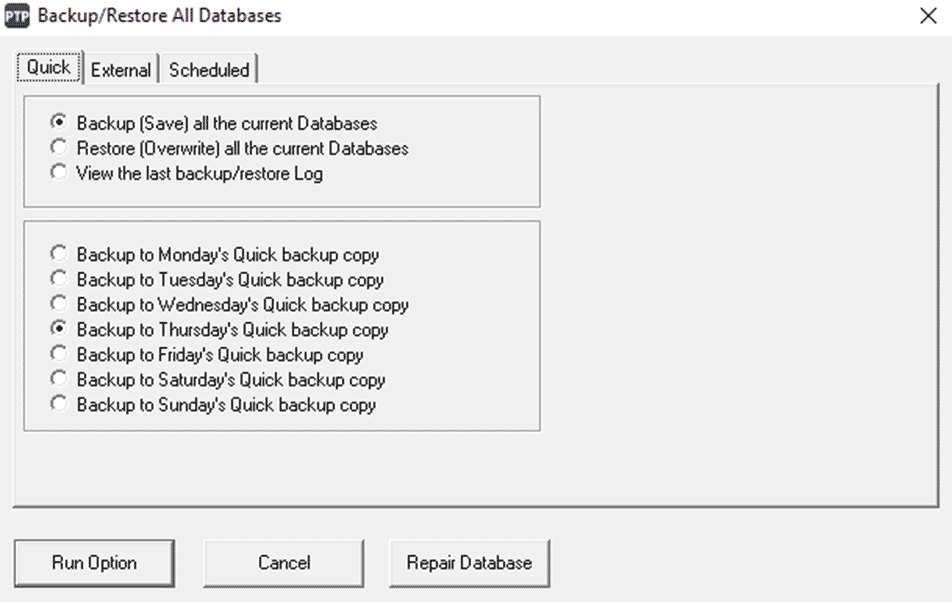Select View the last backup/restore Log
Viewport: 952px width, 602px height.
(58, 171)
